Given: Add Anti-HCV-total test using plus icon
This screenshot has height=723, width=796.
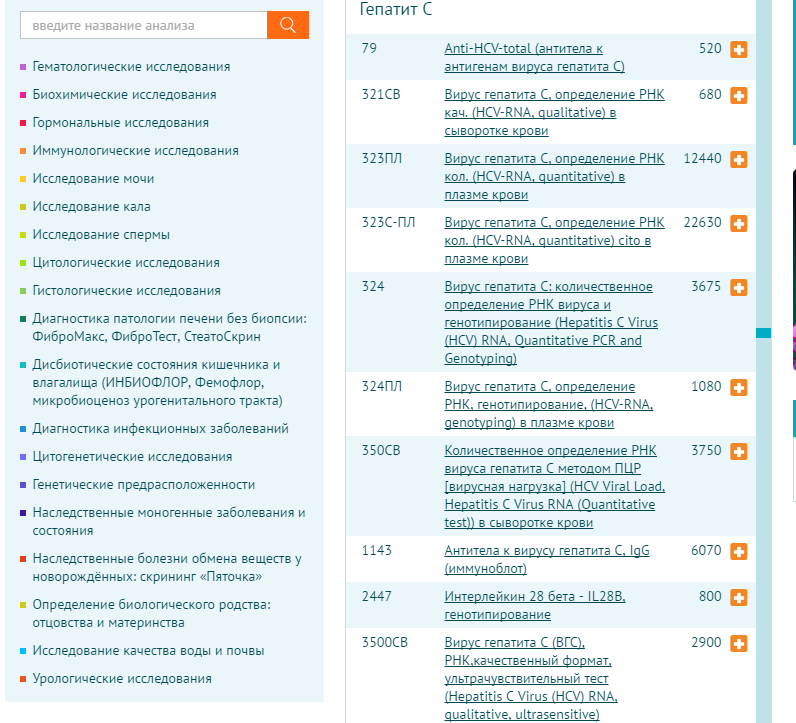Looking at the screenshot, I should [x=739, y=50].
